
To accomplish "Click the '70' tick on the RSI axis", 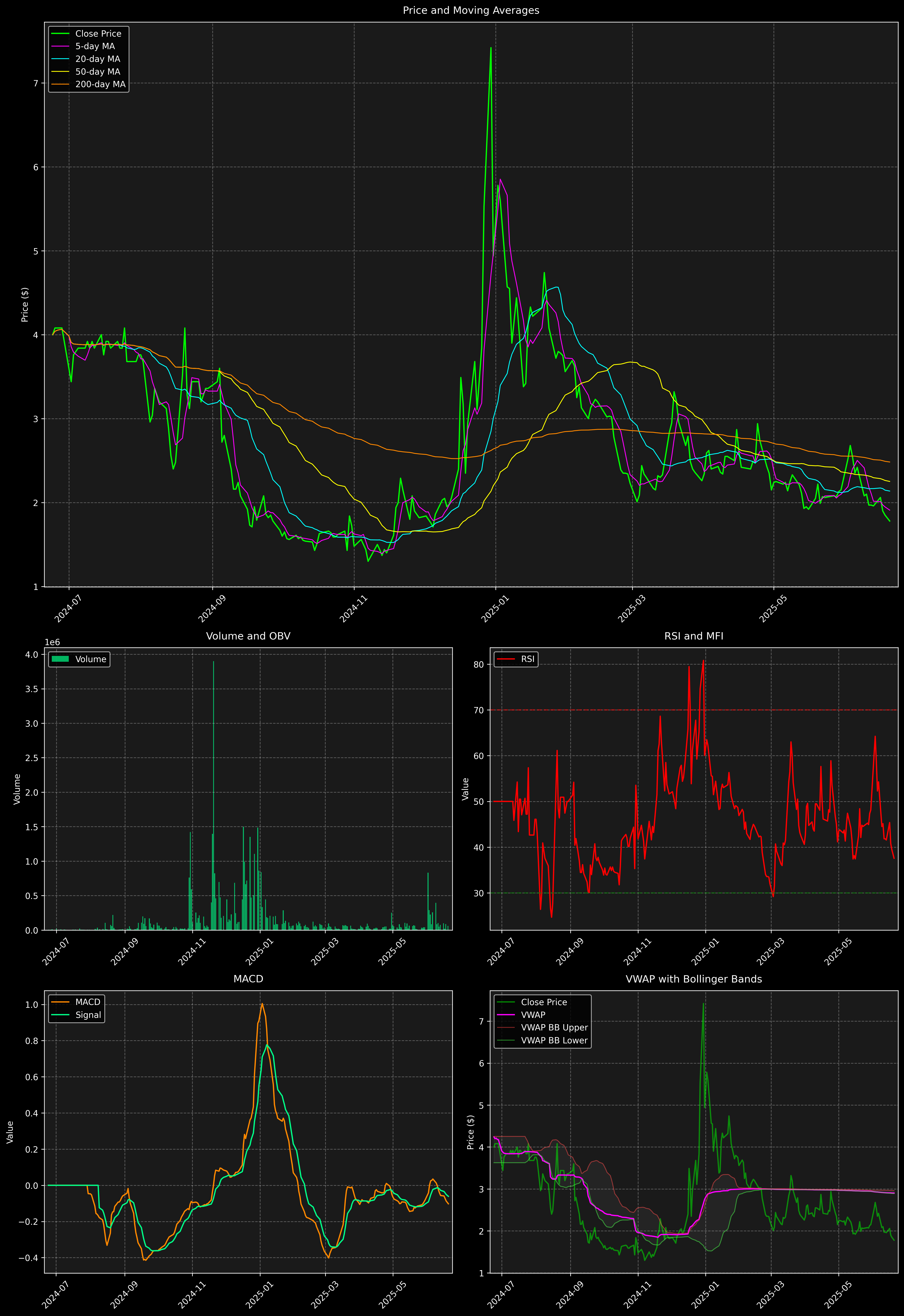I will click(x=479, y=710).
